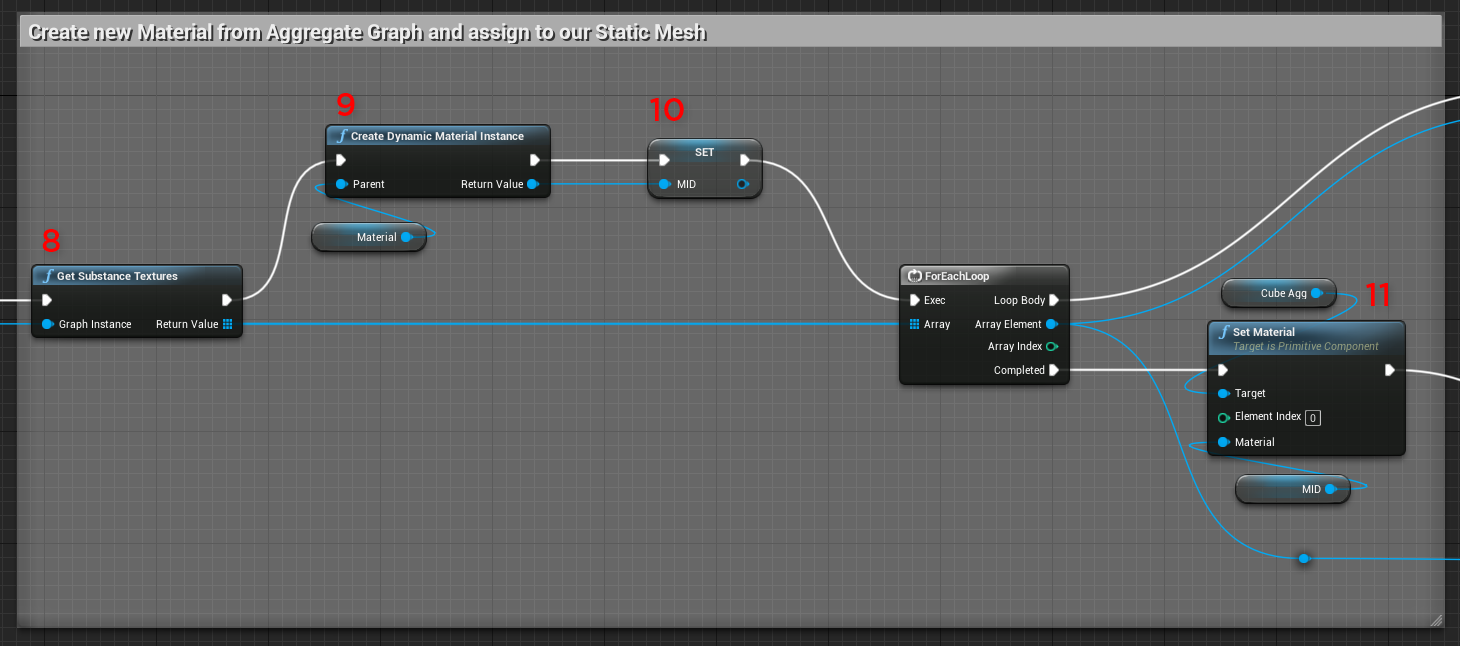Click the Array grid pin on ForEachLoop
Image resolution: width=1460 pixels, height=646 pixels.
[x=915, y=324]
